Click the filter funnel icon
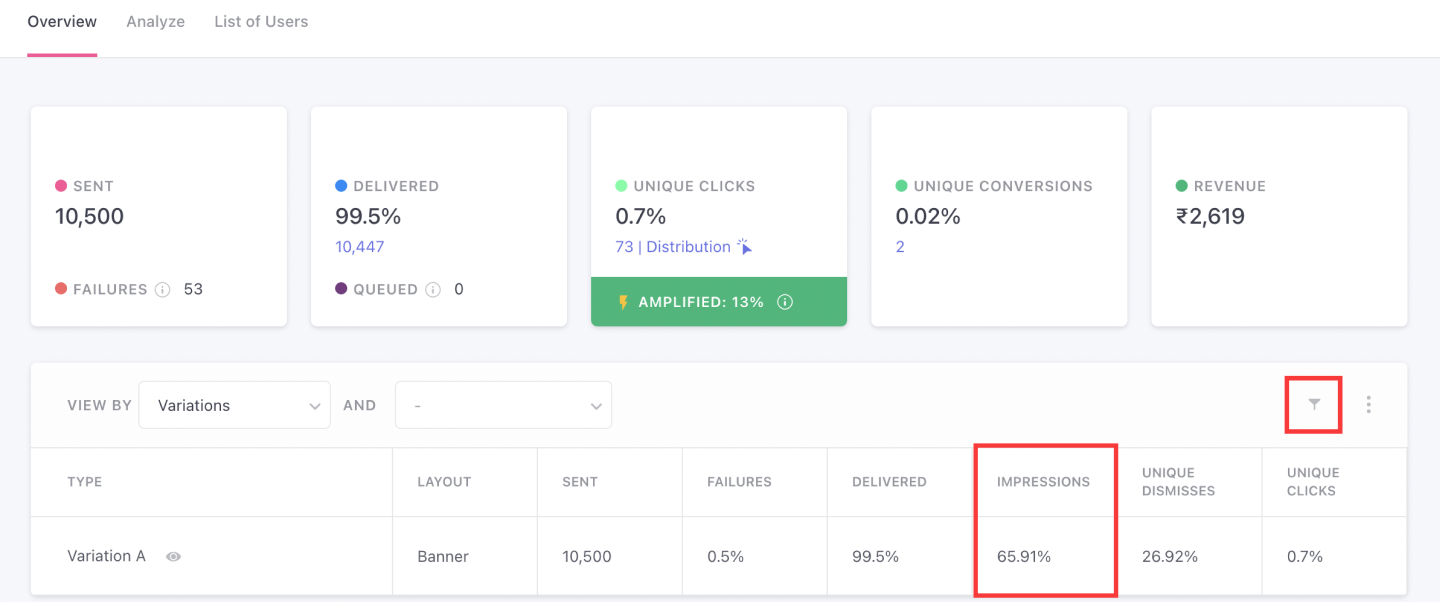The width and height of the screenshot is (1440, 602). (x=1314, y=404)
